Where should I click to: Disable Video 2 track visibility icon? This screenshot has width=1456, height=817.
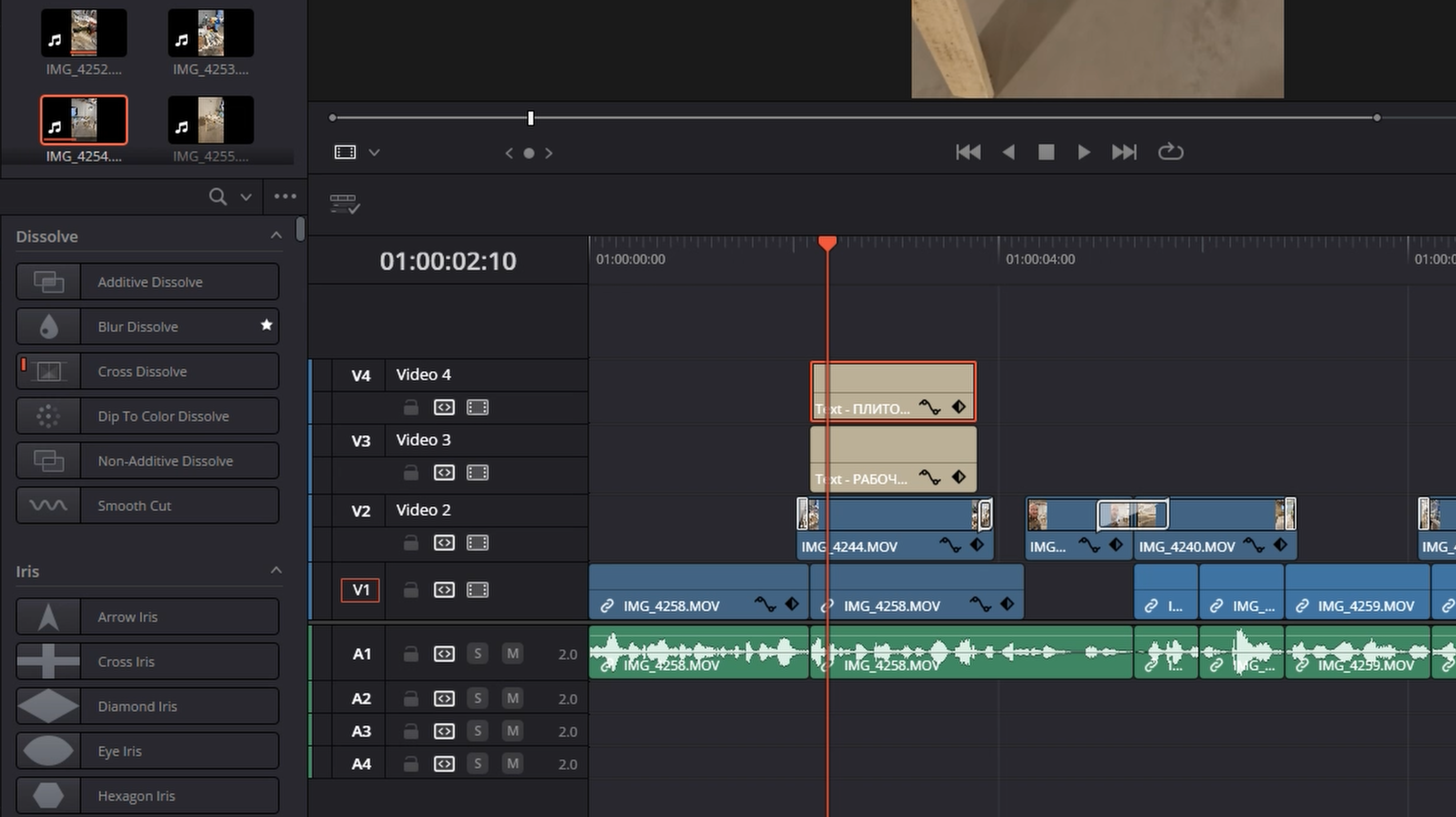point(477,543)
